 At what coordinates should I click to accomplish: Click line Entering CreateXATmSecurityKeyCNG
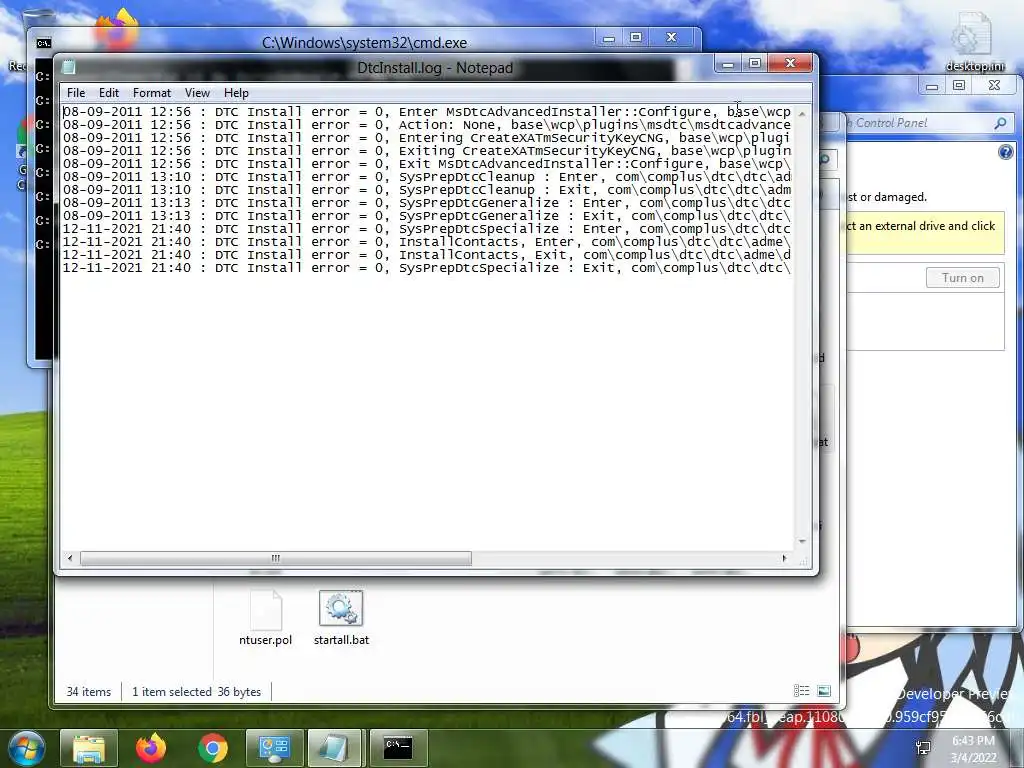pos(426,138)
